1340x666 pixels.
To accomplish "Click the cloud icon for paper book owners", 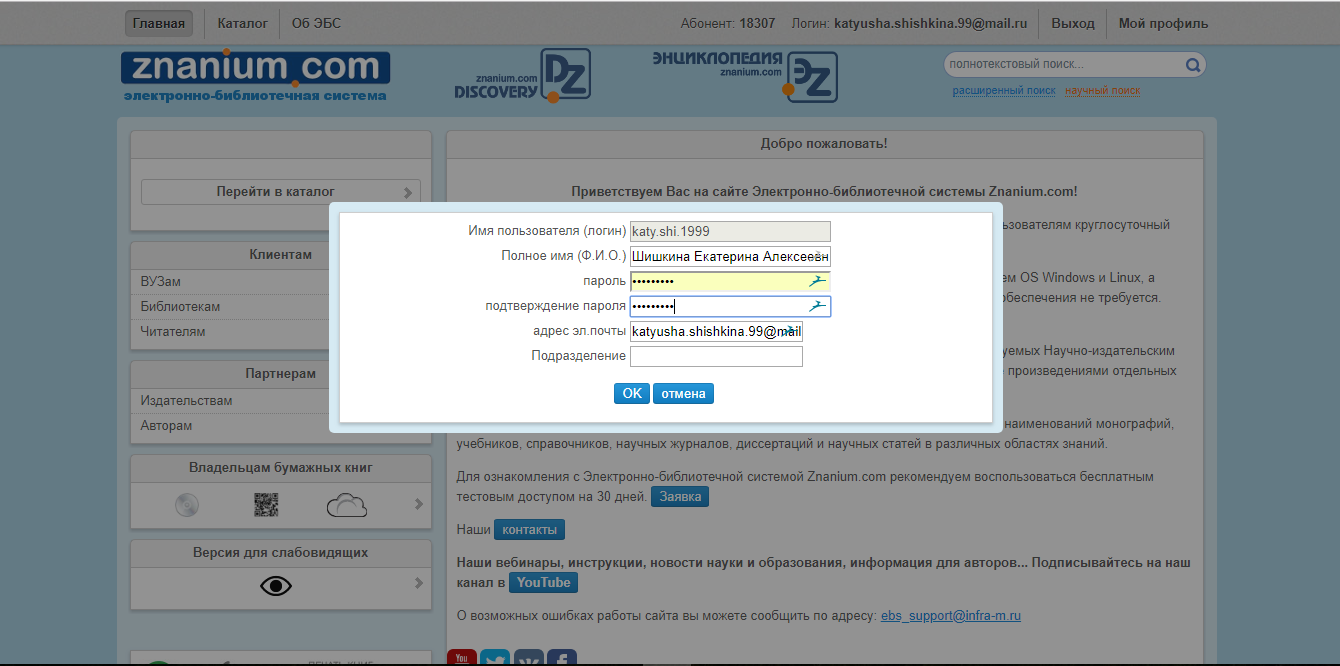I will (346, 505).
